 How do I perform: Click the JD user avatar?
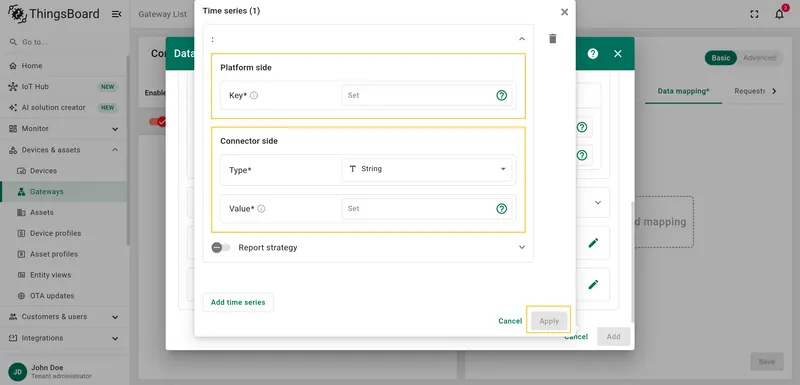[17, 372]
